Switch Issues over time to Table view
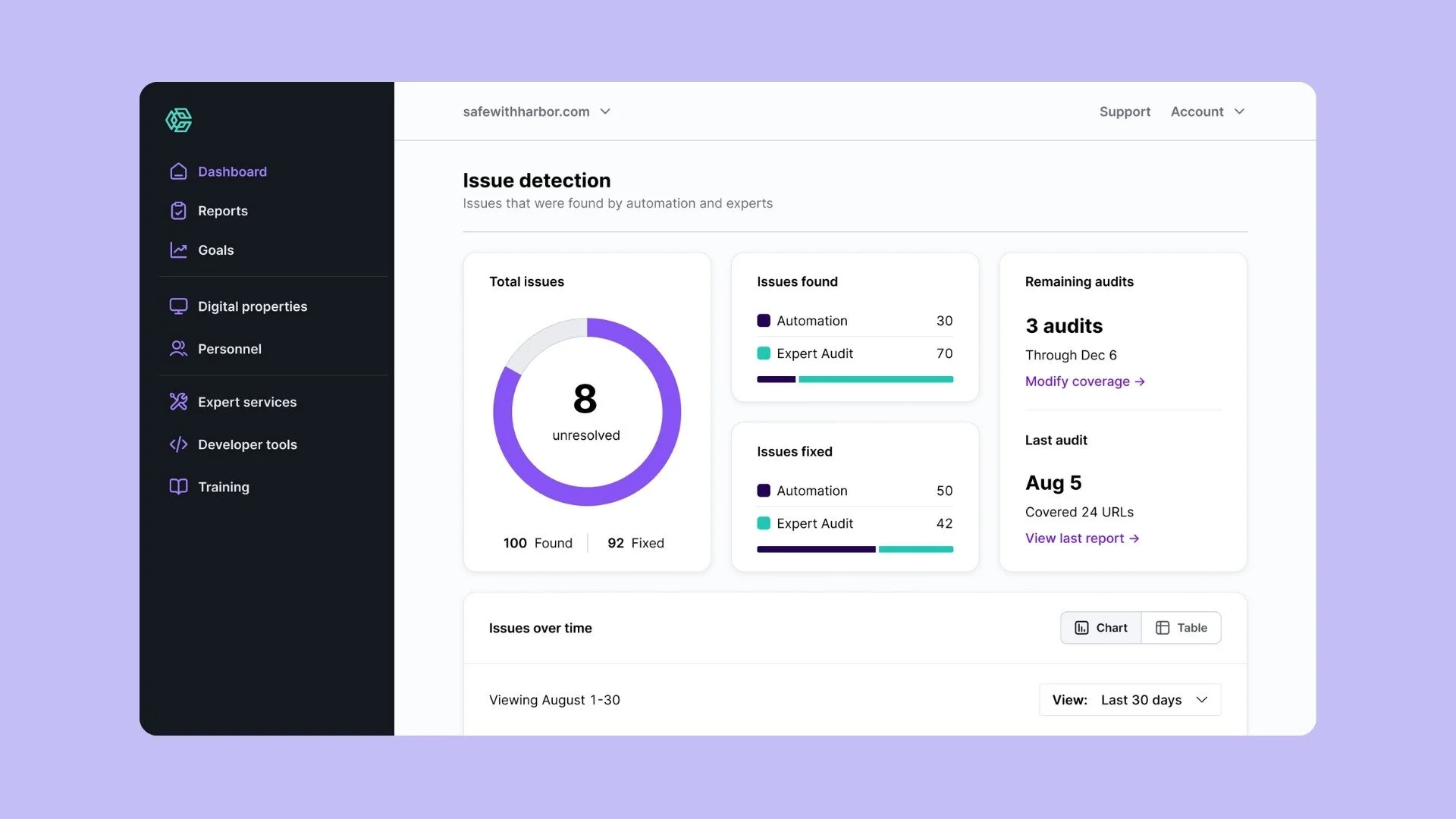 click(x=1181, y=627)
